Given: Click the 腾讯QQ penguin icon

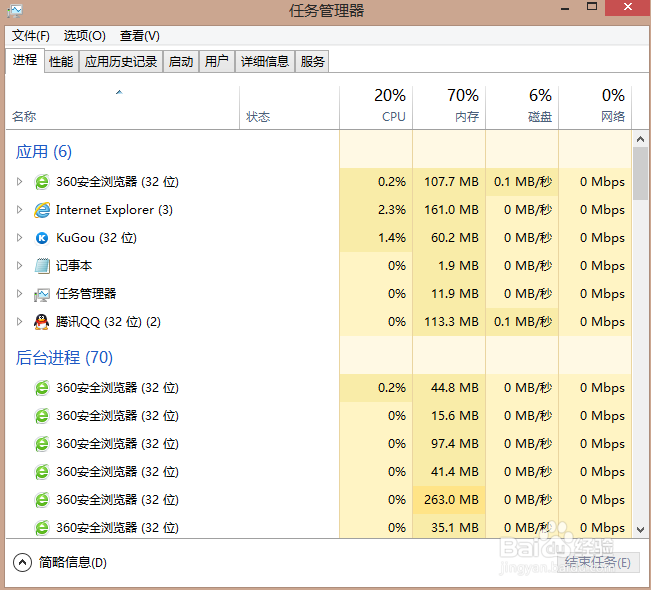Looking at the screenshot, I should pyautogui.click(x=42, y=322).
